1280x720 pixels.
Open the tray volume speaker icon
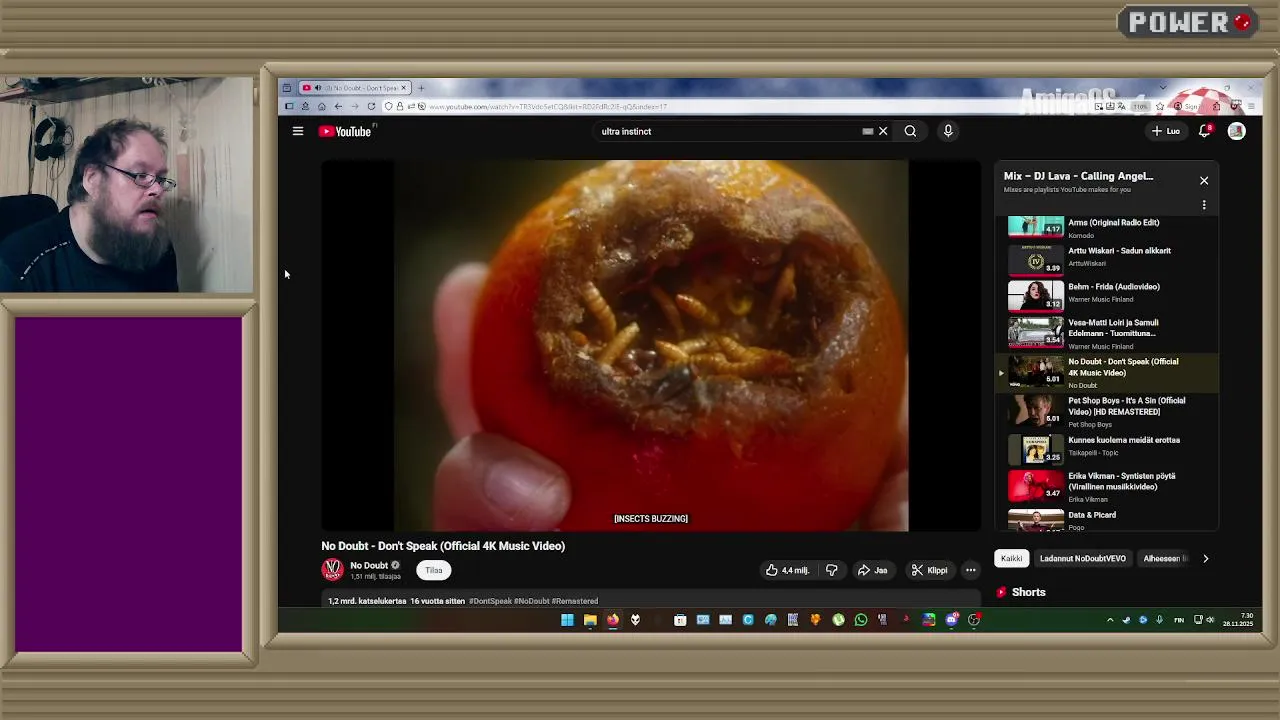pyautogui.click(x=1210, y=620)
